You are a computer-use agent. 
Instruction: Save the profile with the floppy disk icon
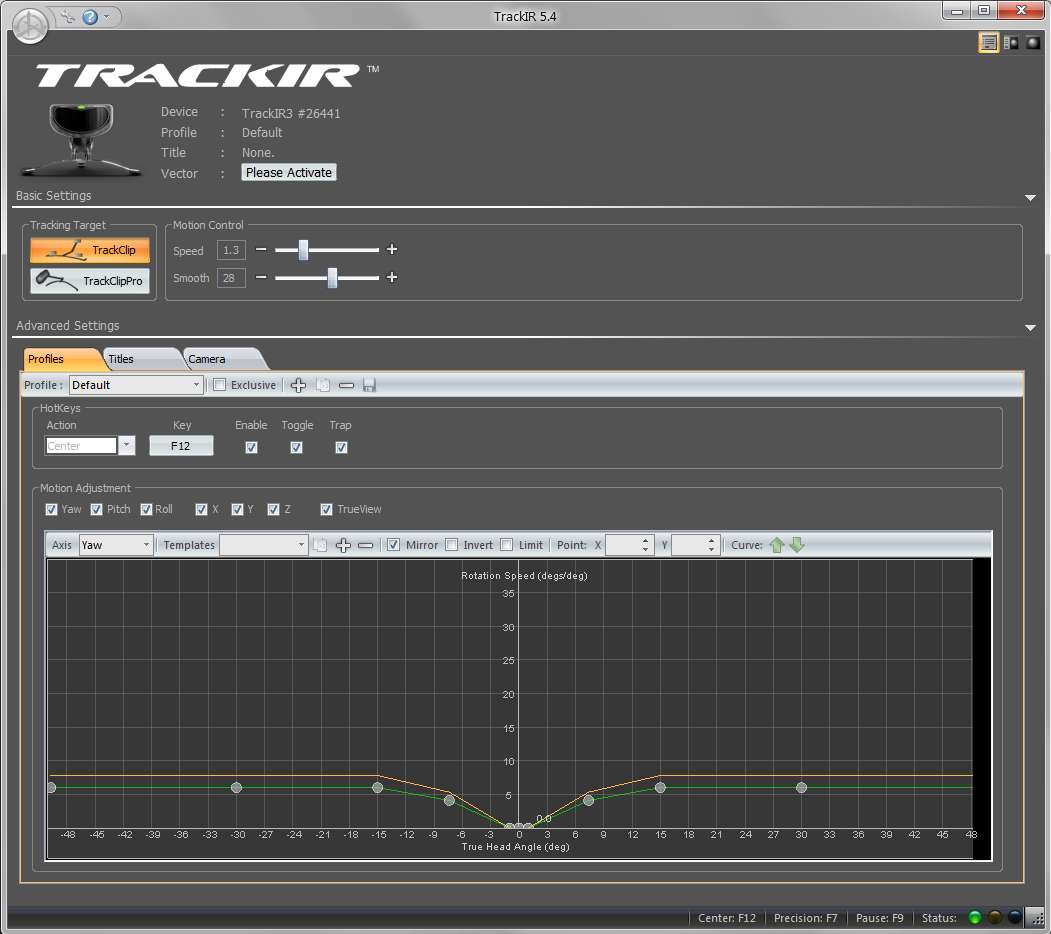369,385
